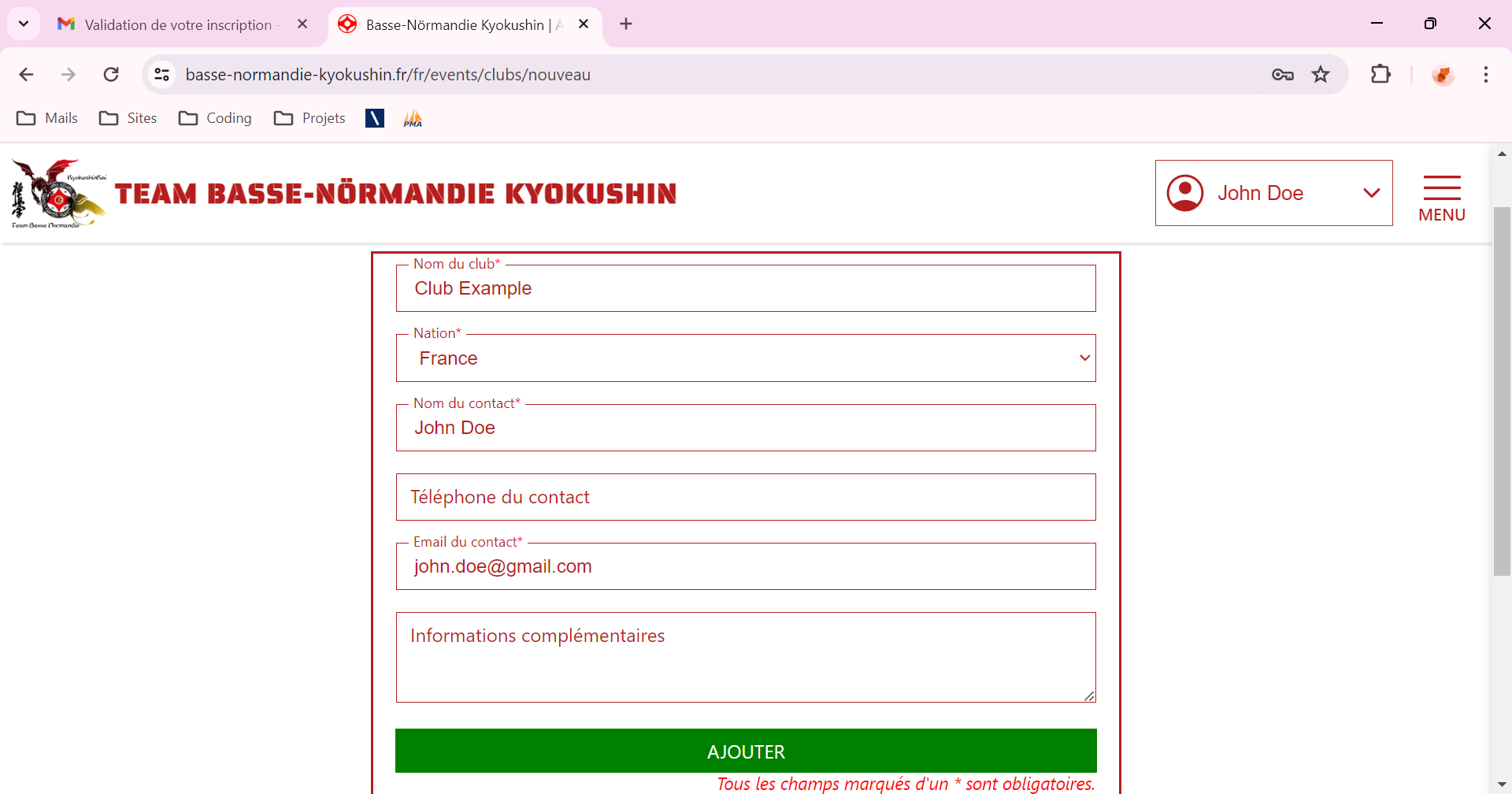Expand the Nation dropdown showing France

[745, 358]
